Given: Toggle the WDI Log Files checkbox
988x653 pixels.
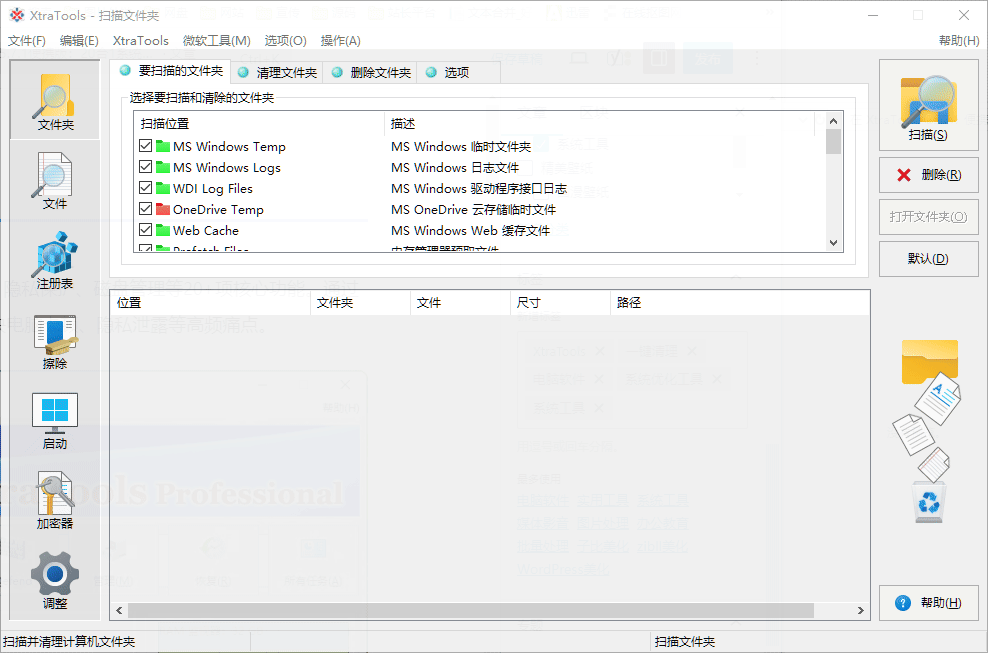Looking at the screenshot, I should click(x=146, y=188).
